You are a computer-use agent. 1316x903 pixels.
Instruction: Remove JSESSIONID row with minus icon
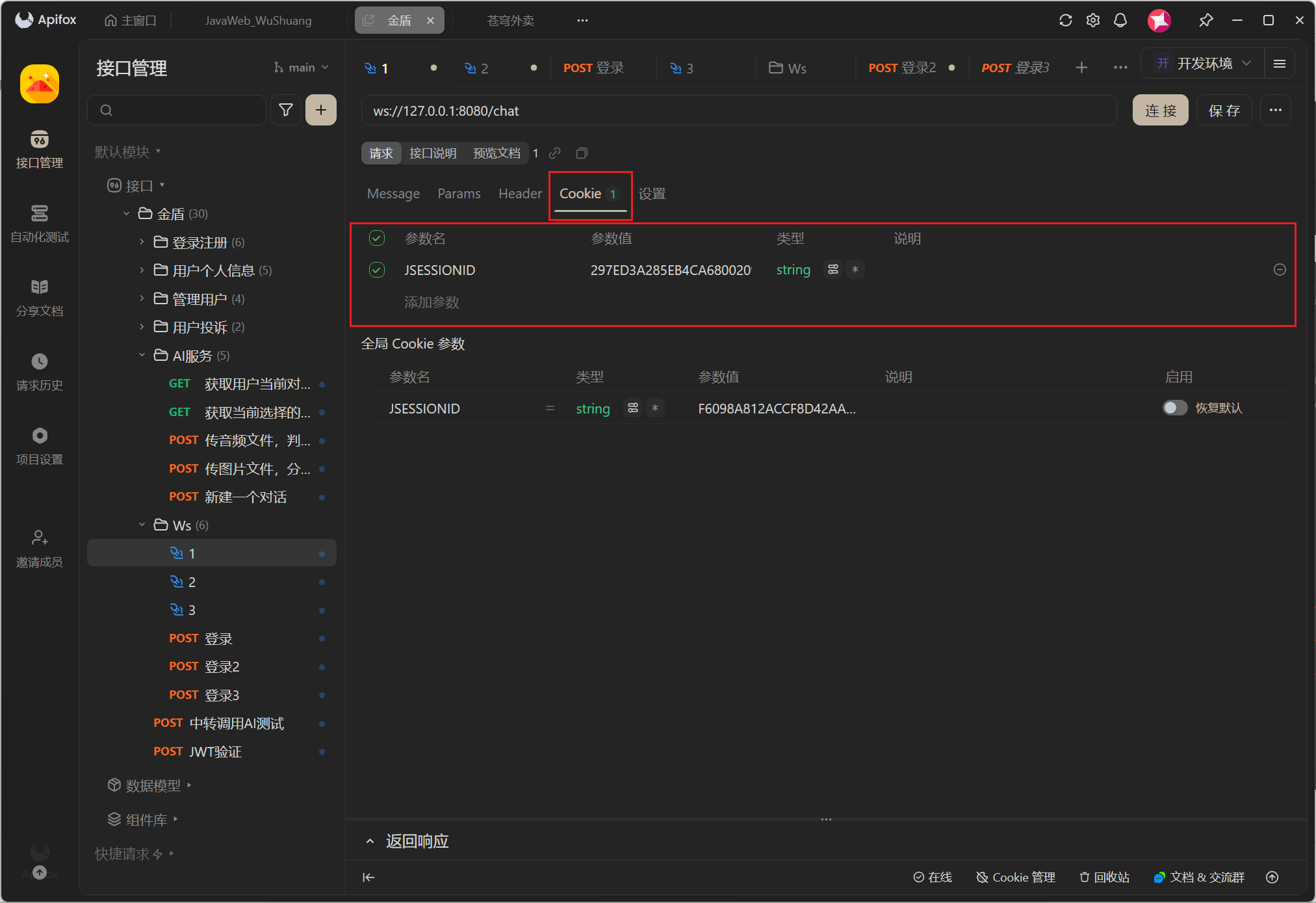1279,269
